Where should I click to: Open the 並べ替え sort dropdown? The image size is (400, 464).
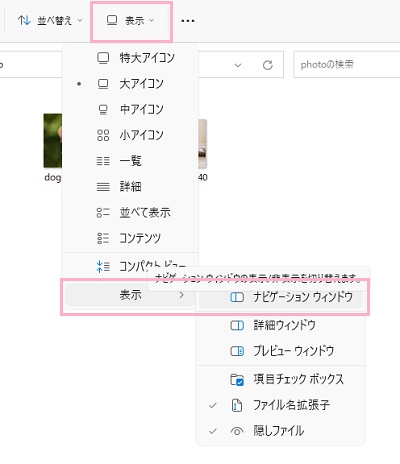pos(50,21)
